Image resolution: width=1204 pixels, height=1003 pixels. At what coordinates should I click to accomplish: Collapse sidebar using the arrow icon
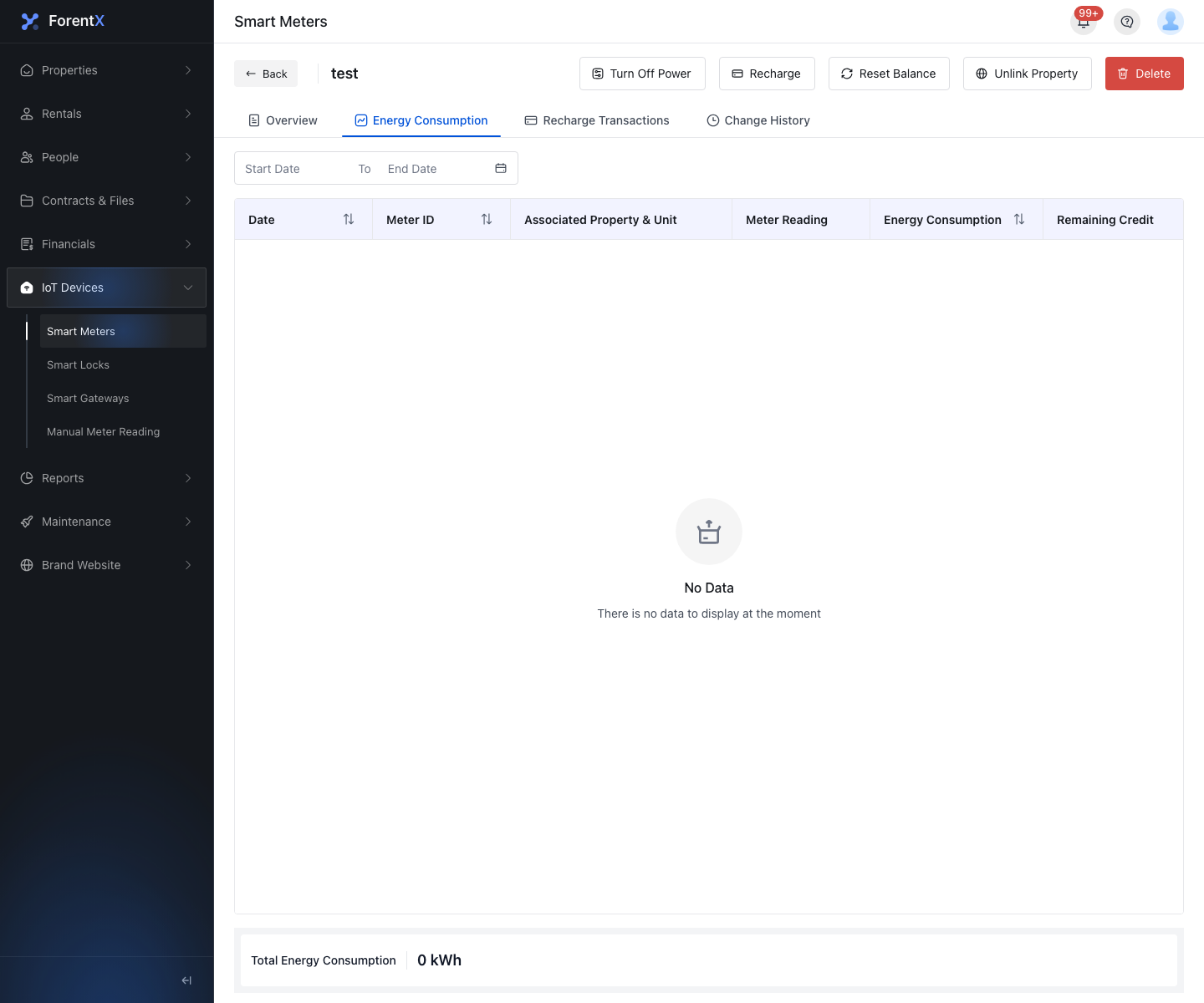tap(186, 980)
